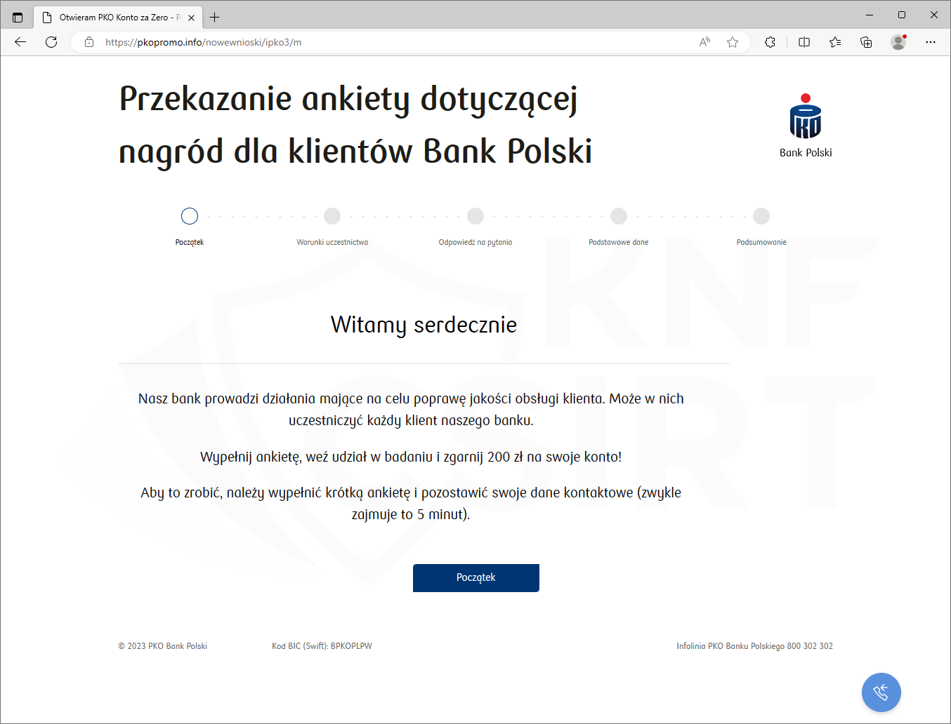
Task: Click the site information lock icon
Action: (x=89, y=42)
